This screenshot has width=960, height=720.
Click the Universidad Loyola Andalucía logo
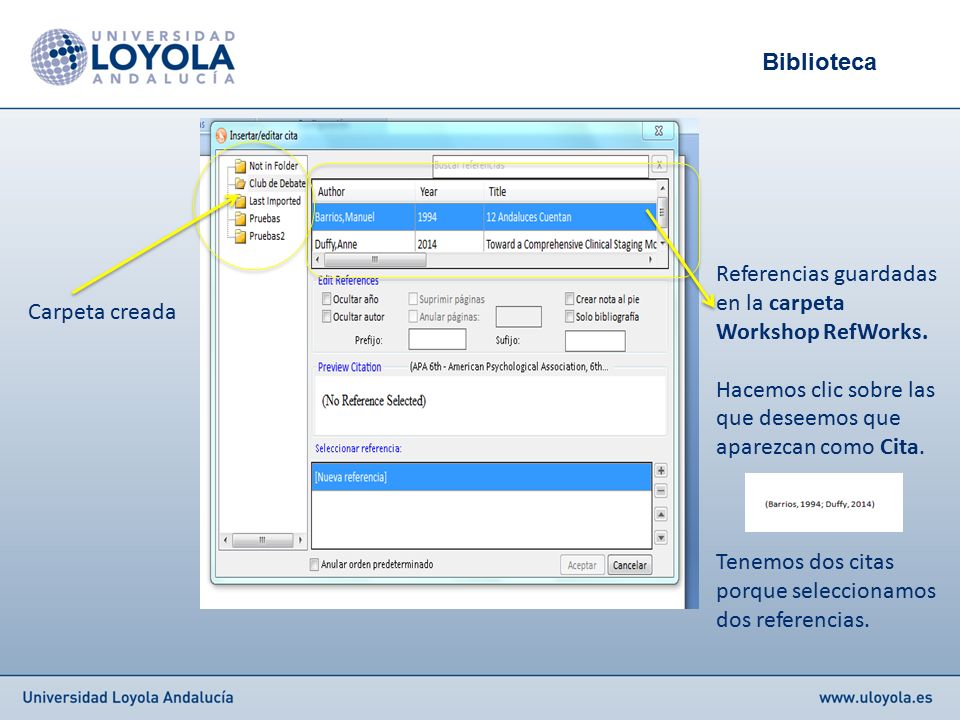tap(133, 57)
